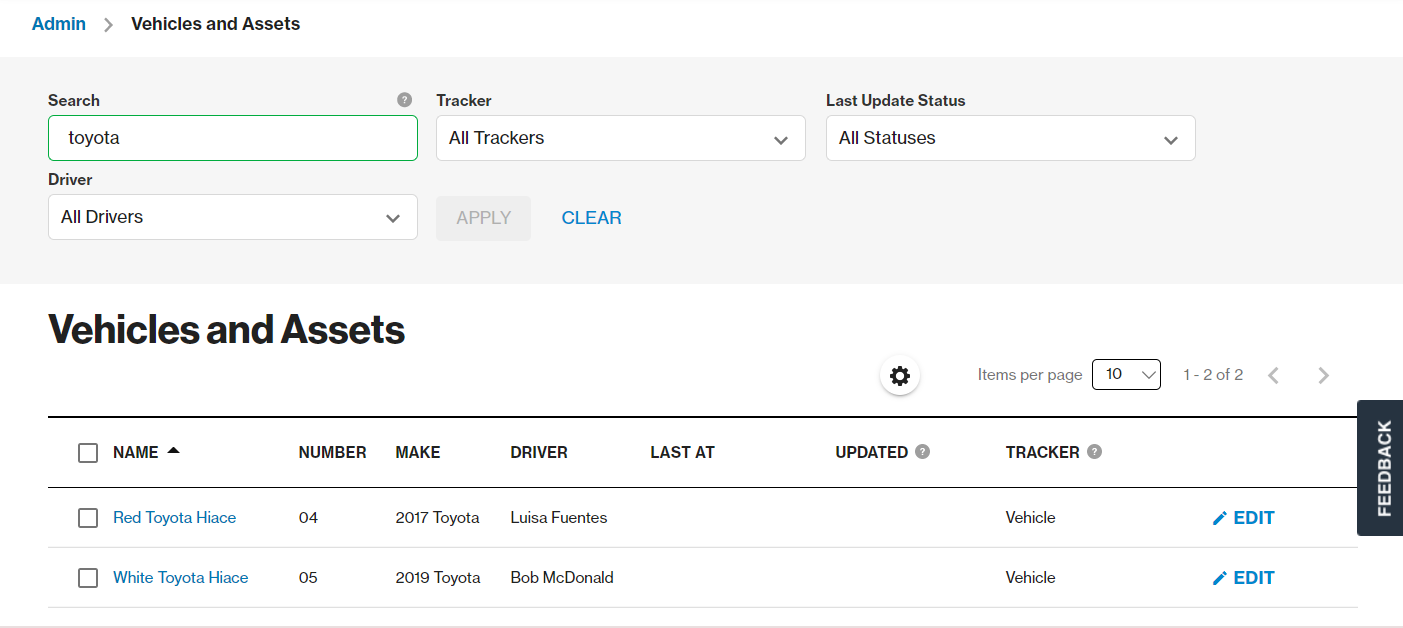
Task: Open the All Trackers dropdown
Action: tap(621, 138)
